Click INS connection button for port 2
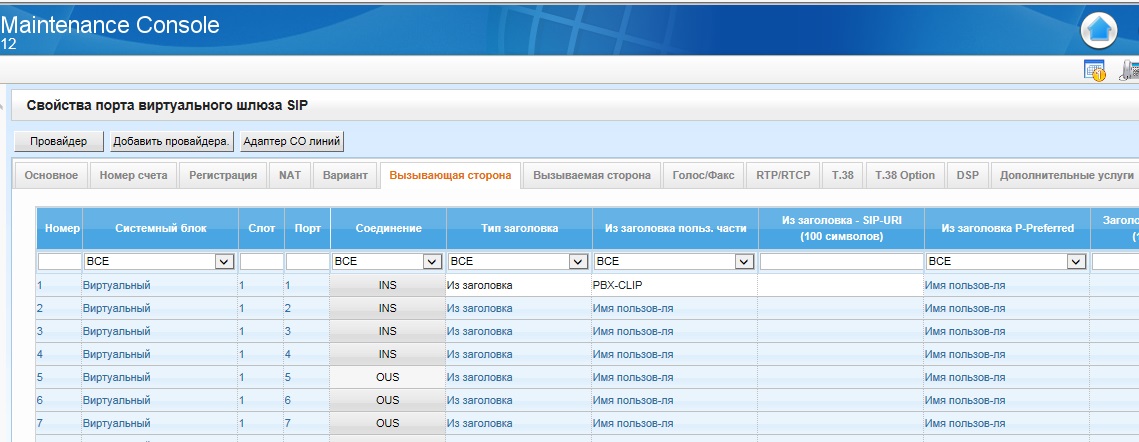Viewport: 1139px width, 442px height. click(388, 308)
